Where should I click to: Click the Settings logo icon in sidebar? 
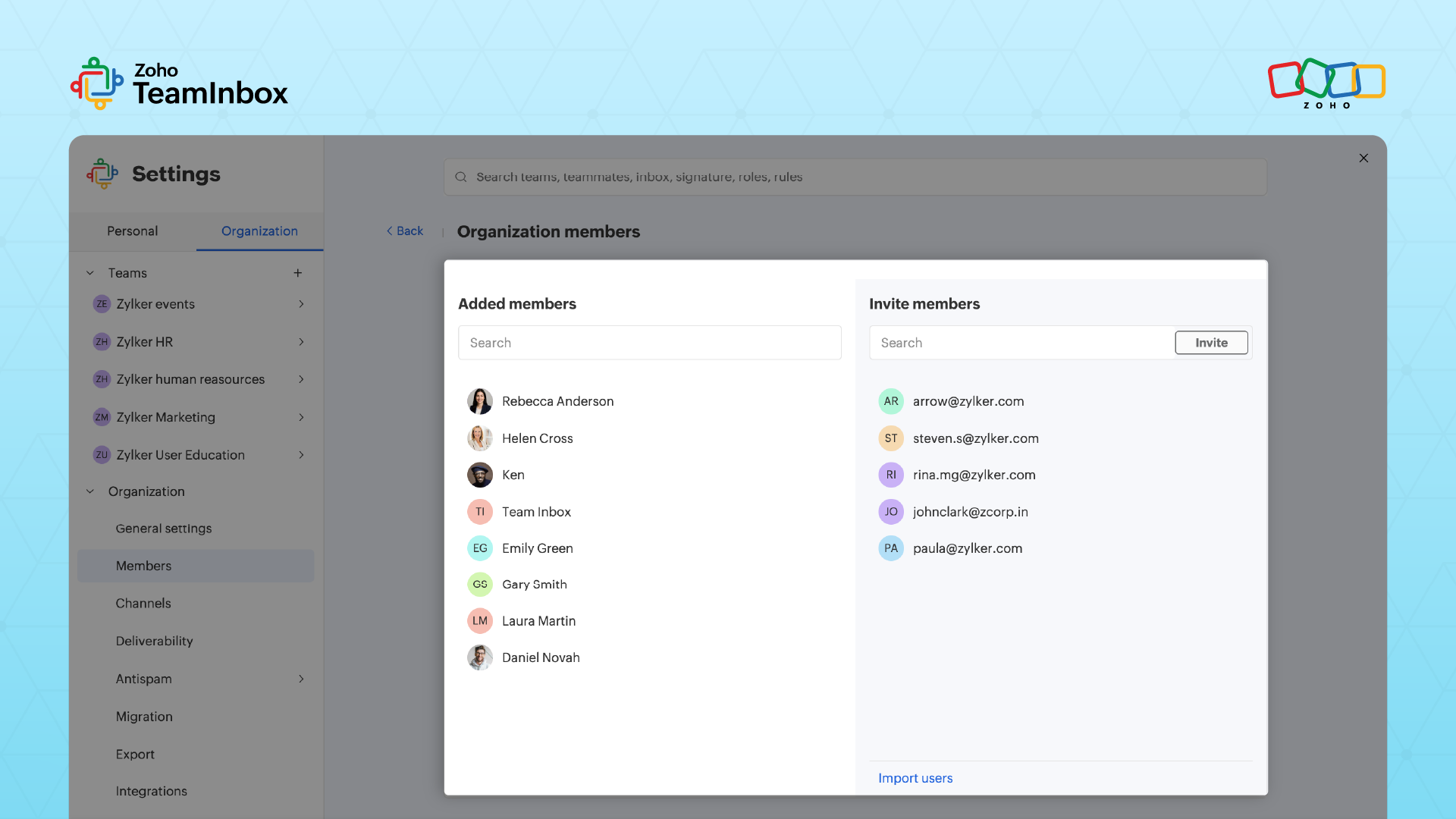click(102, 174)
